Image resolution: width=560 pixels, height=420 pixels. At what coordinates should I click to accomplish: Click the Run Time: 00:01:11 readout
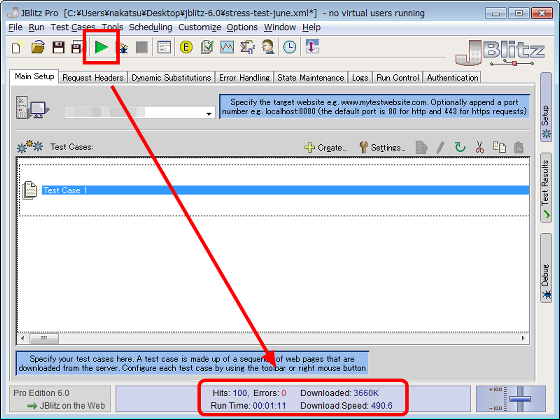[248, 406]
